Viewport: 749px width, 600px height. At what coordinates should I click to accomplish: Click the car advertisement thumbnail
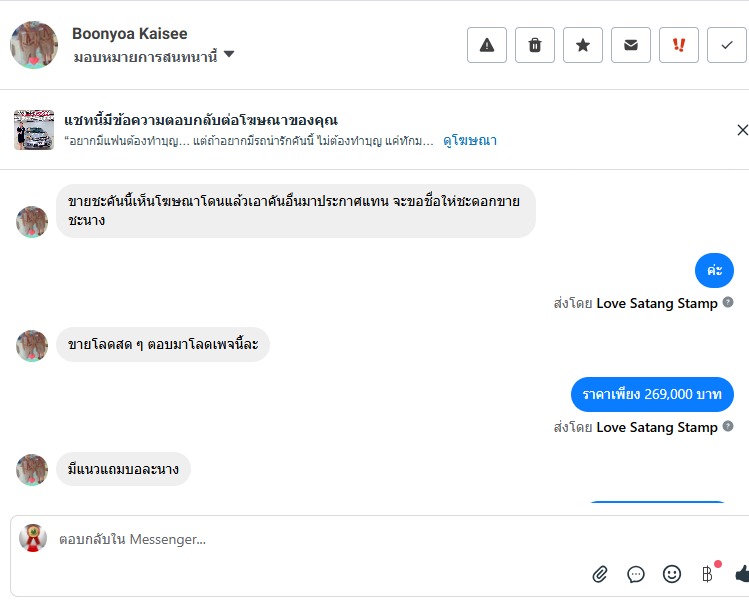tap(33, 130)
